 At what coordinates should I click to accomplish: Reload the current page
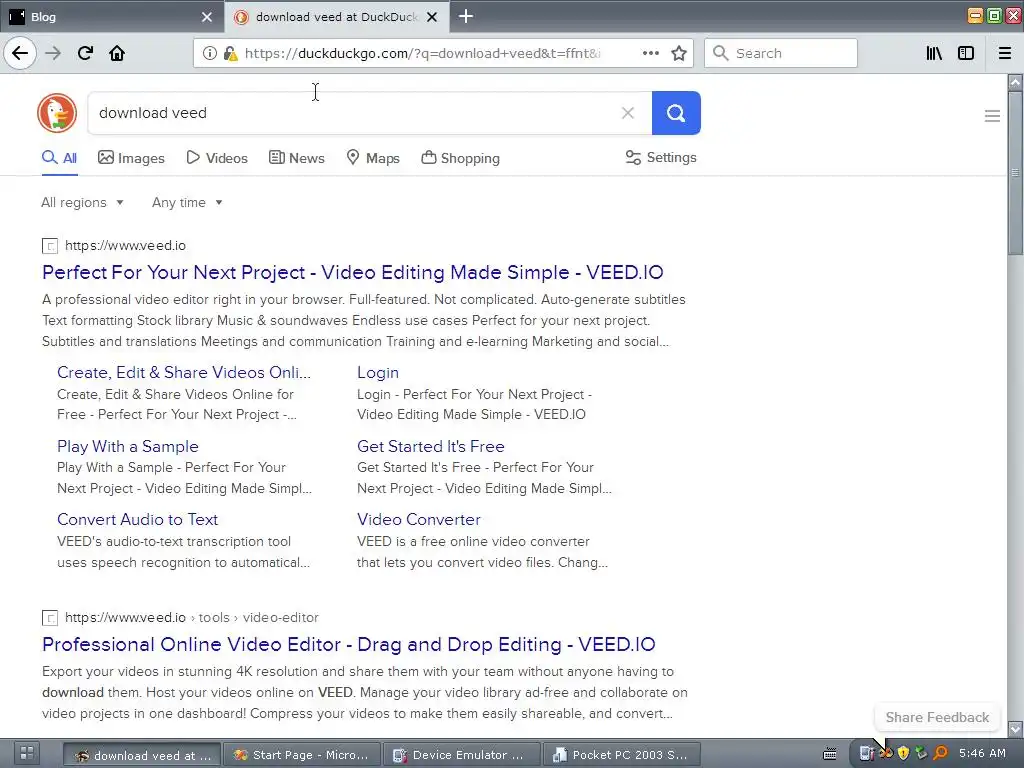click(x=86, y=53)
